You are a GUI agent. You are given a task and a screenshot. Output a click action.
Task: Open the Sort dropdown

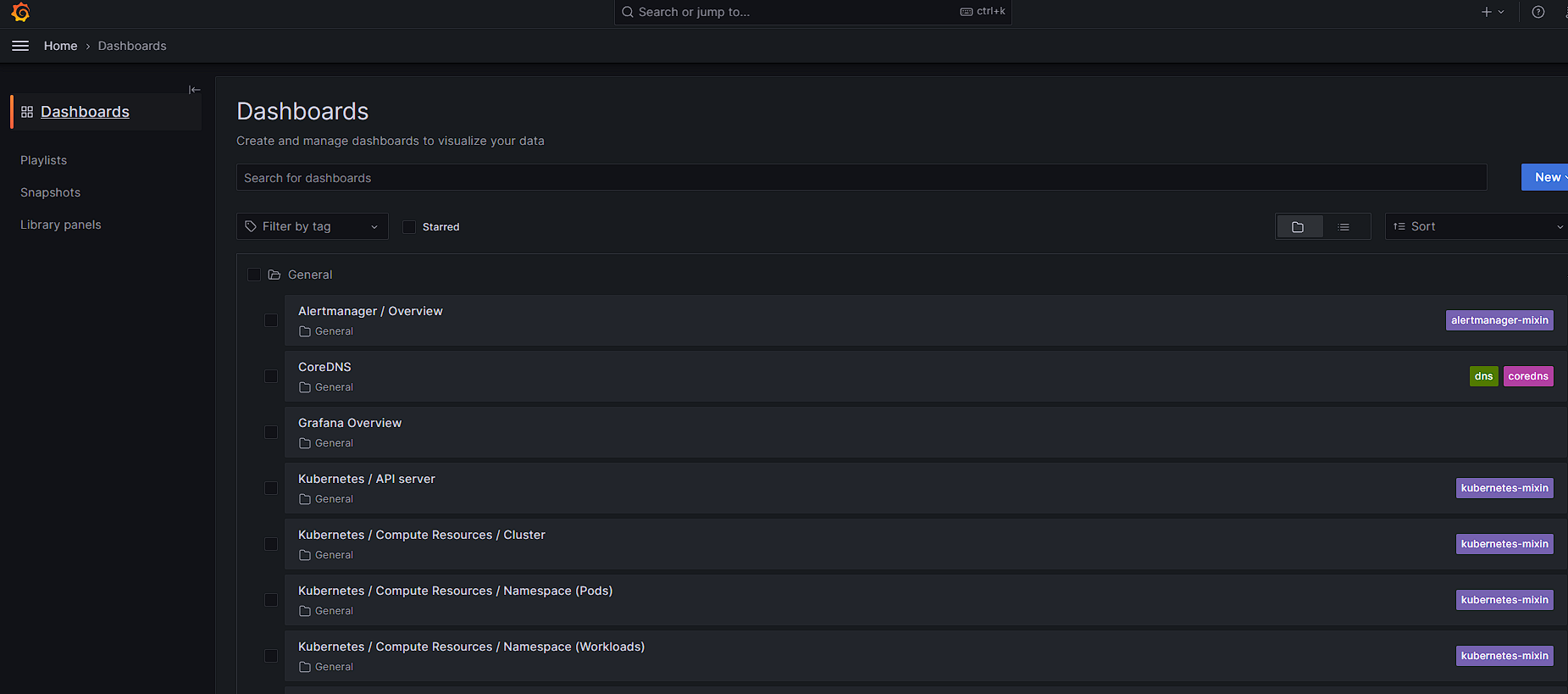(1477, 226)
